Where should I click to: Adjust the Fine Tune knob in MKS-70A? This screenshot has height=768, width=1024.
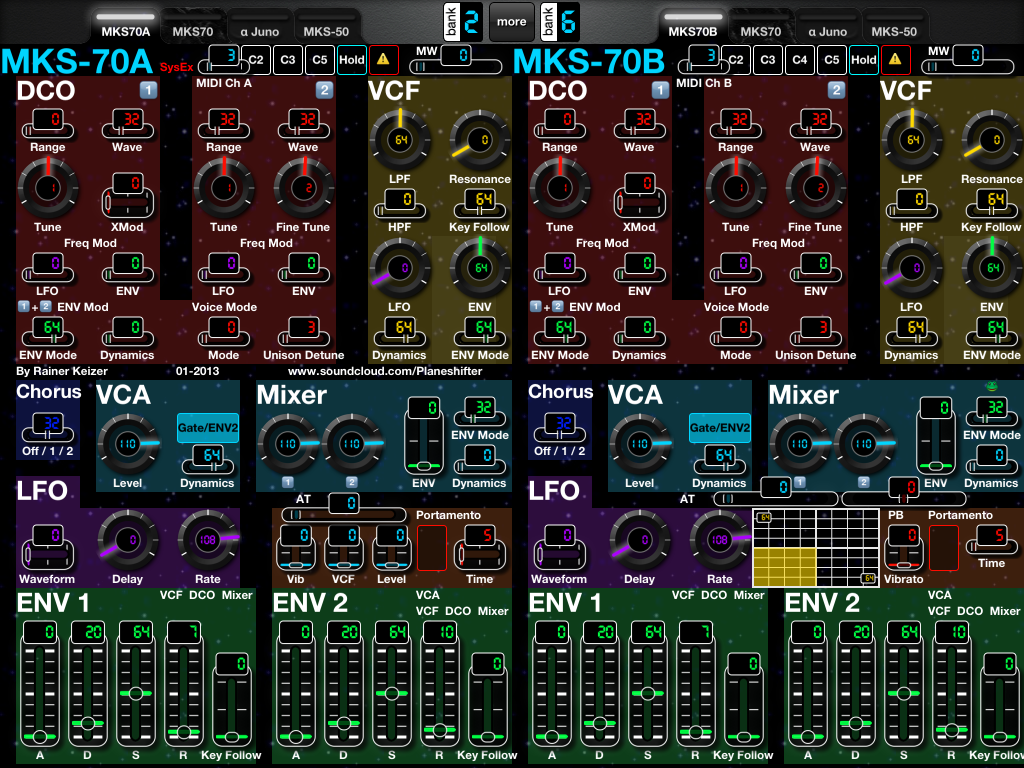tap(304, 188)
